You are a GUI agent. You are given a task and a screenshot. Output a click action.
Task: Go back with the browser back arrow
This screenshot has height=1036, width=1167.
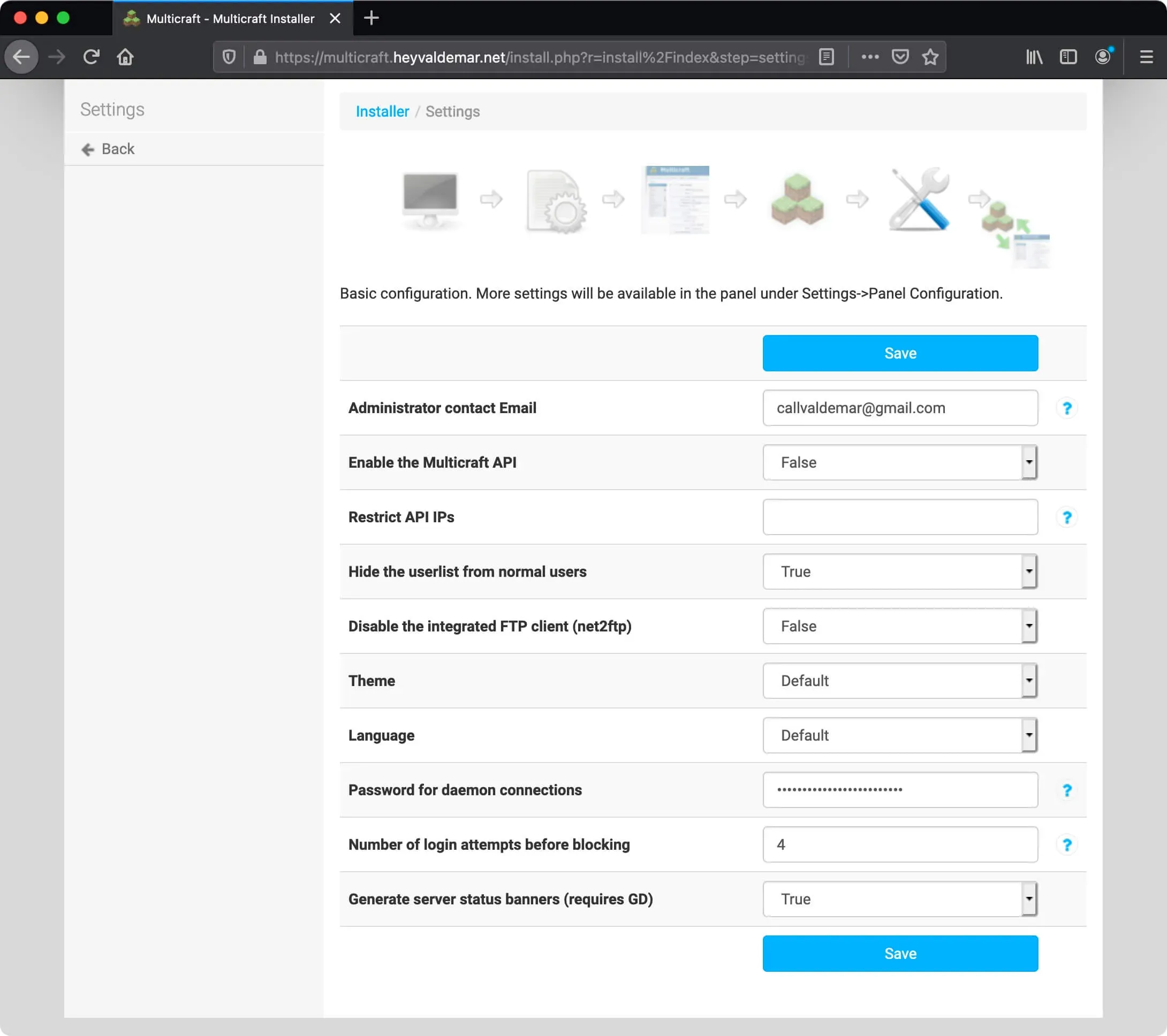pos(22,57)
